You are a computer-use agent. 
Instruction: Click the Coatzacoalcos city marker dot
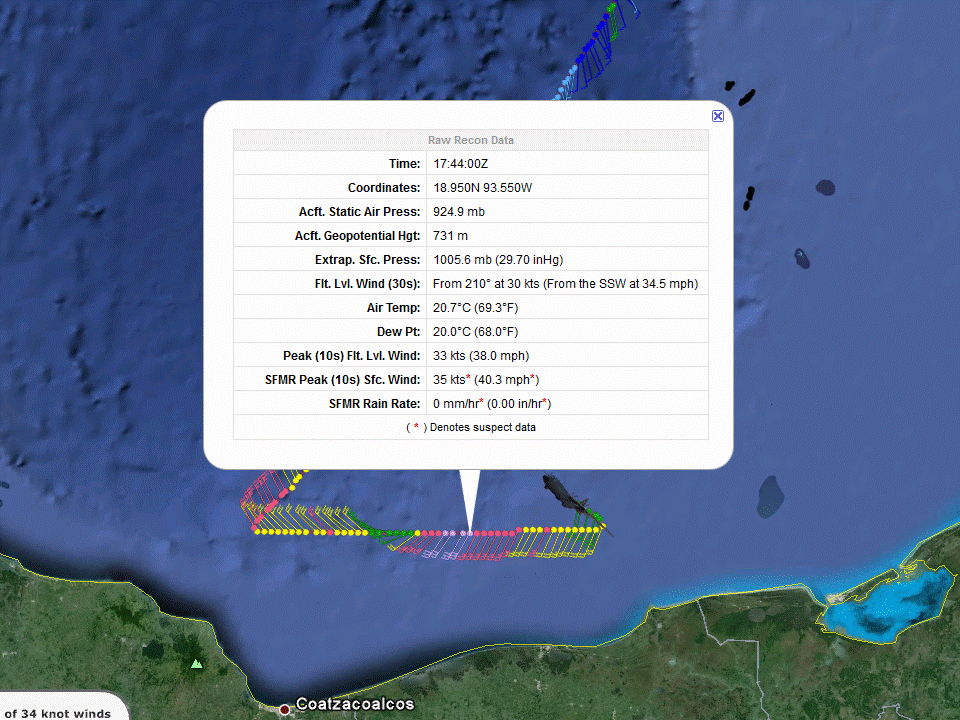click(285, 709)
